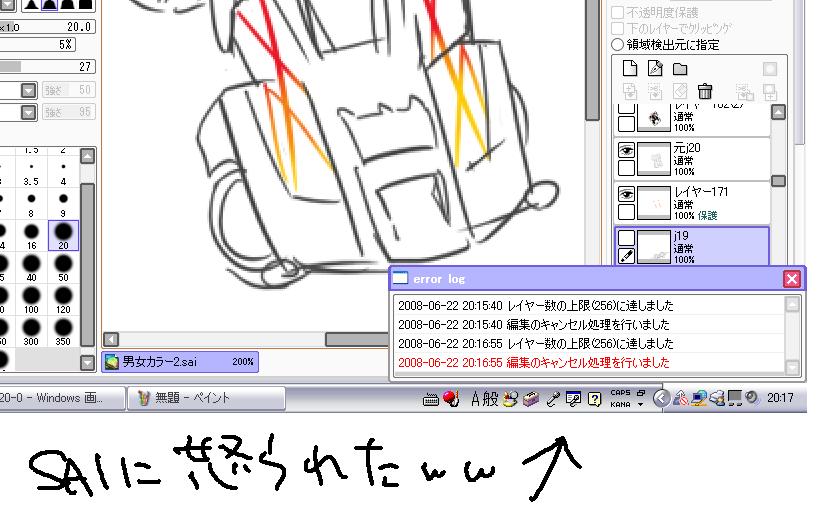Toggle 不透明度保護 checkbox

pyautogui.click(x=617, y=12)
